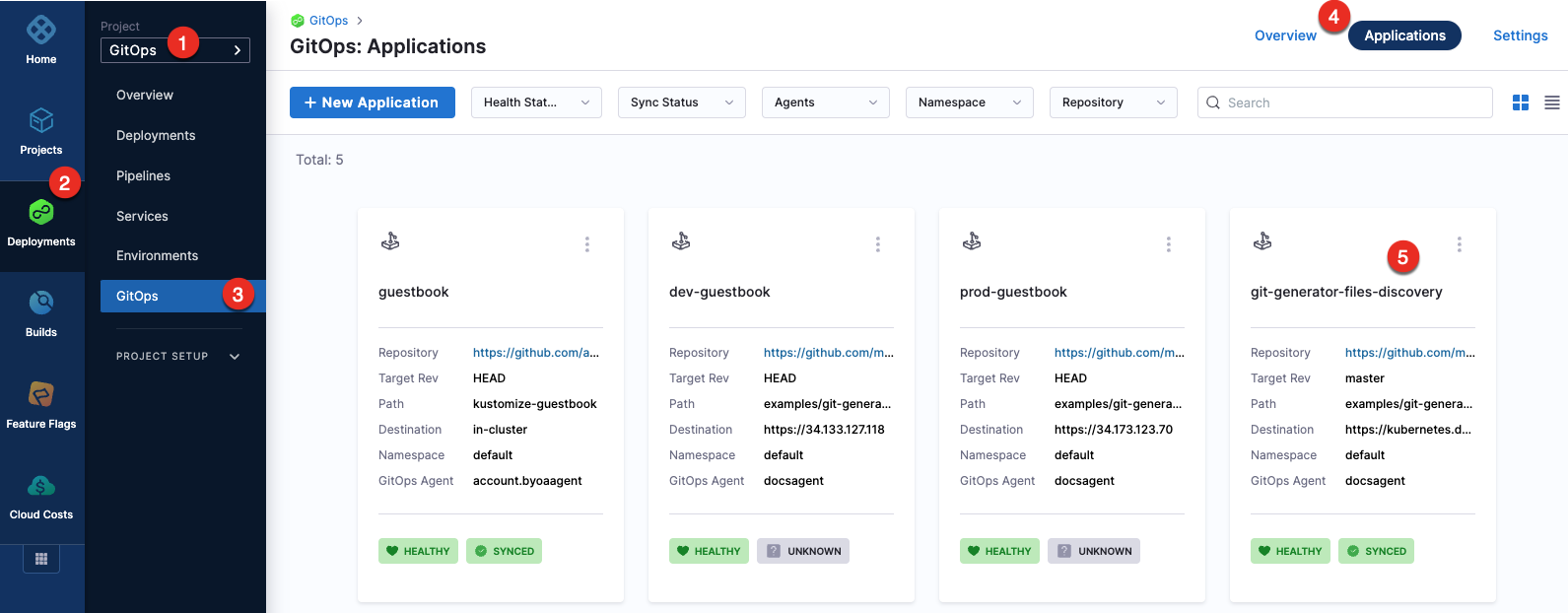1568x613 pixels.
Task: Open the three-dot menu on guestbook card
Action: pos(587,244)
